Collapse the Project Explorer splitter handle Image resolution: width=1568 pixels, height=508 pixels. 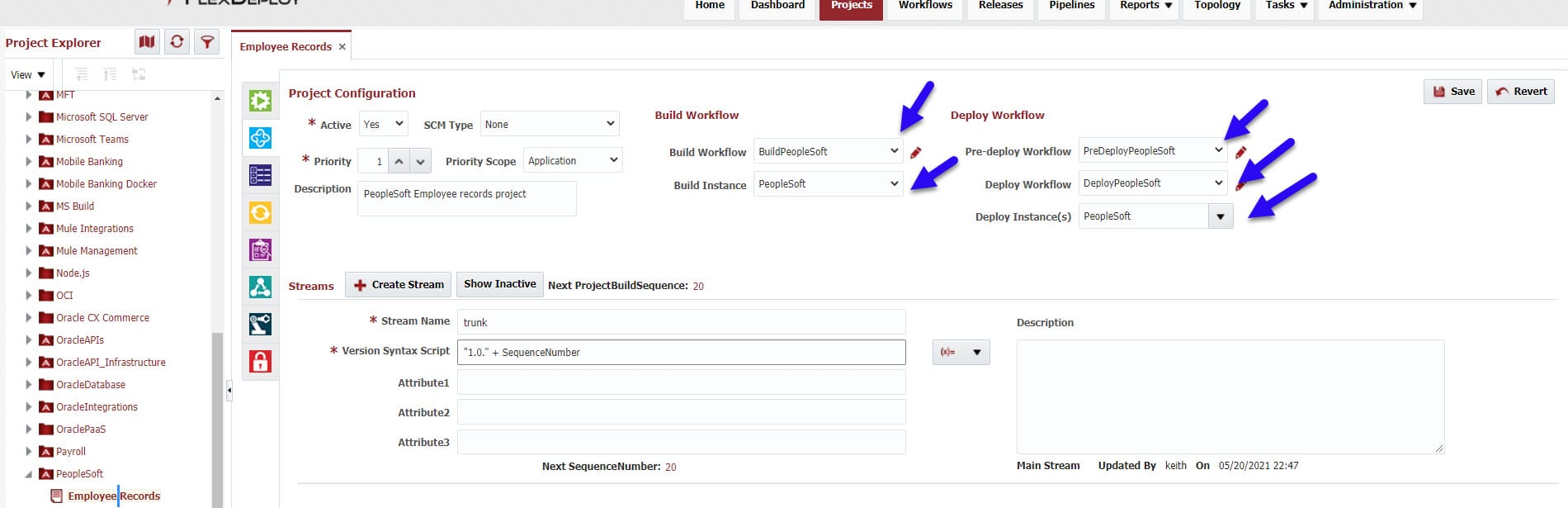[x=229, y=390]
